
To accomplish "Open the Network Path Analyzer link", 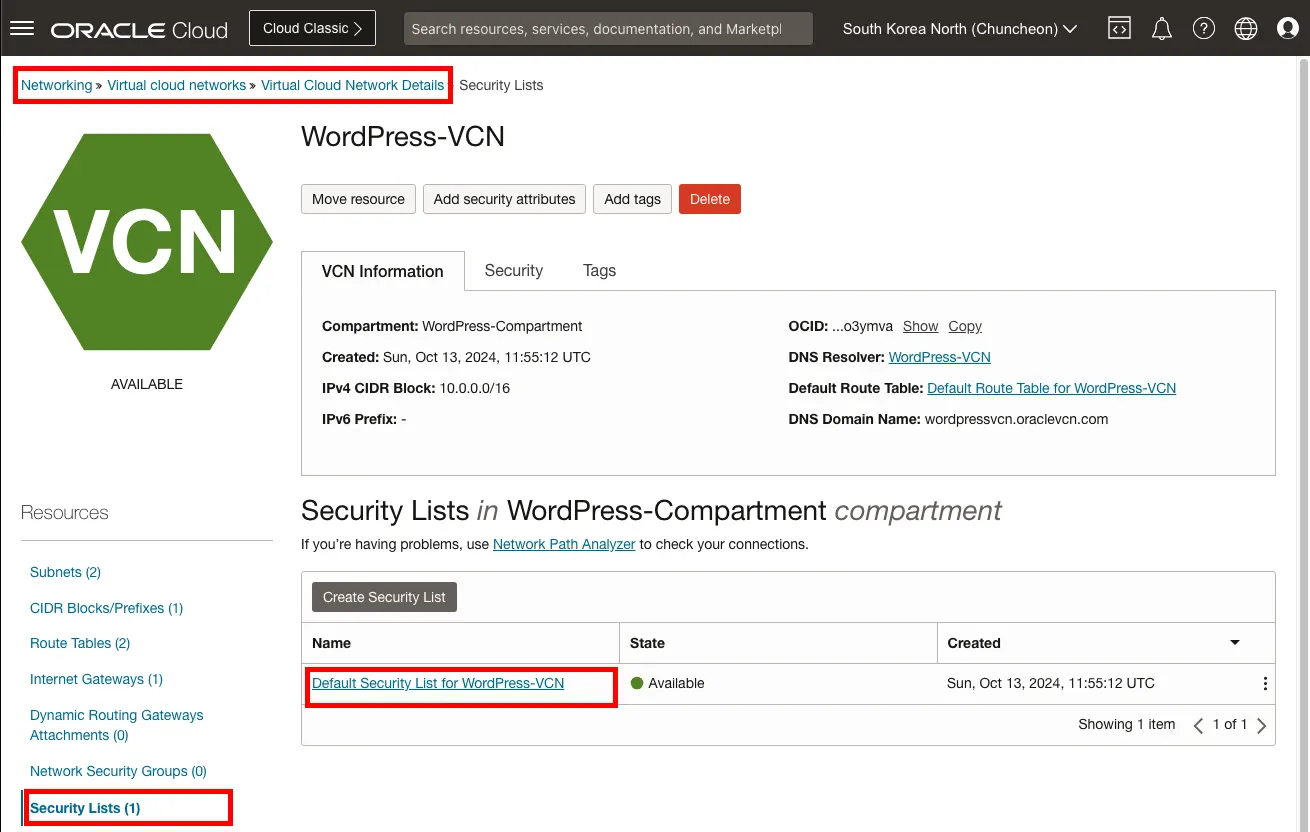I will (564, 544).
